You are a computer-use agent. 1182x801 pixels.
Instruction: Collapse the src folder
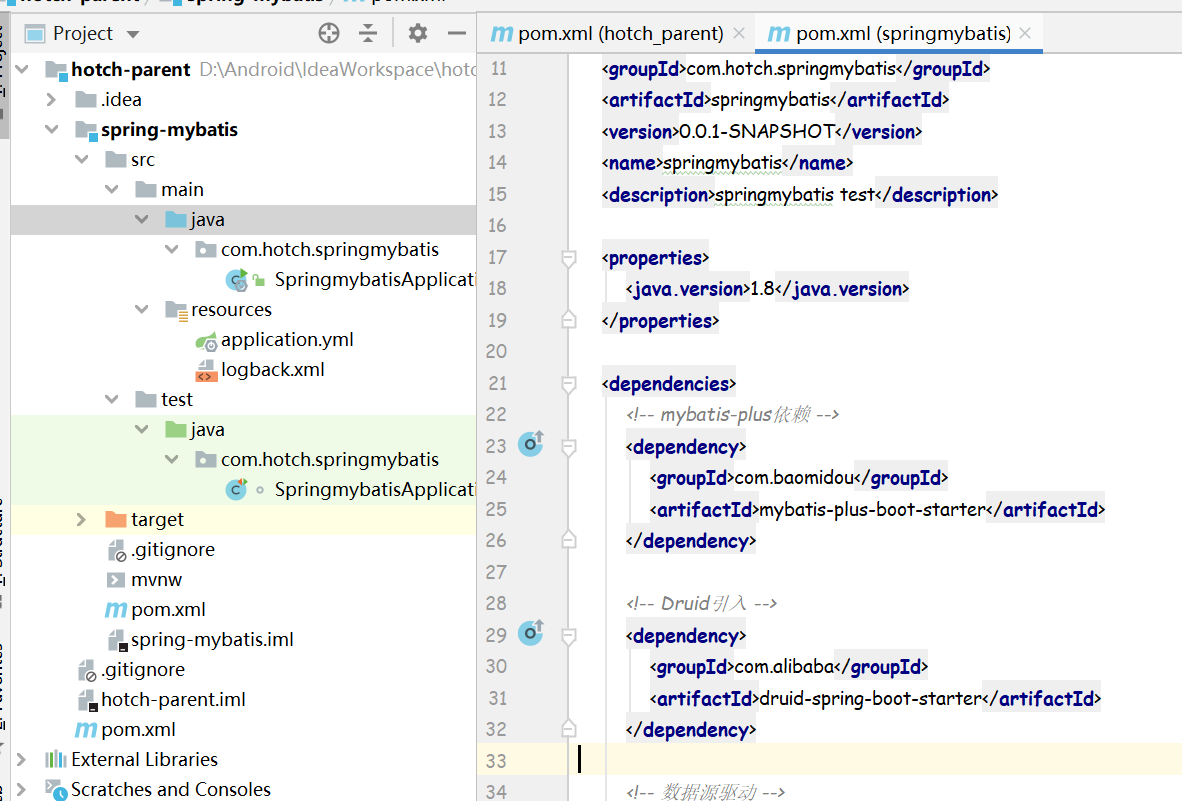(81, 160)
